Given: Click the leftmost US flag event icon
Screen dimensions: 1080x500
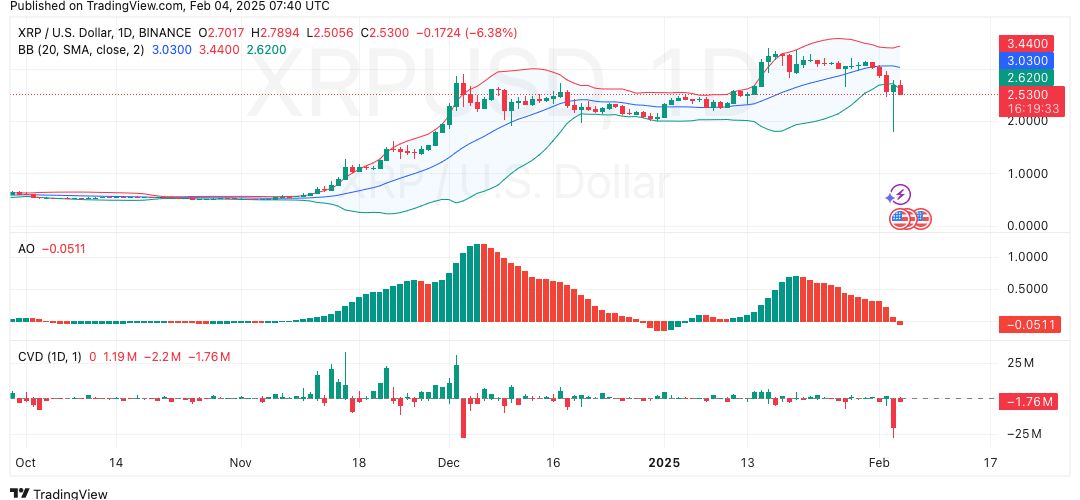Looking at the screenshot, I should click(899, 218).
